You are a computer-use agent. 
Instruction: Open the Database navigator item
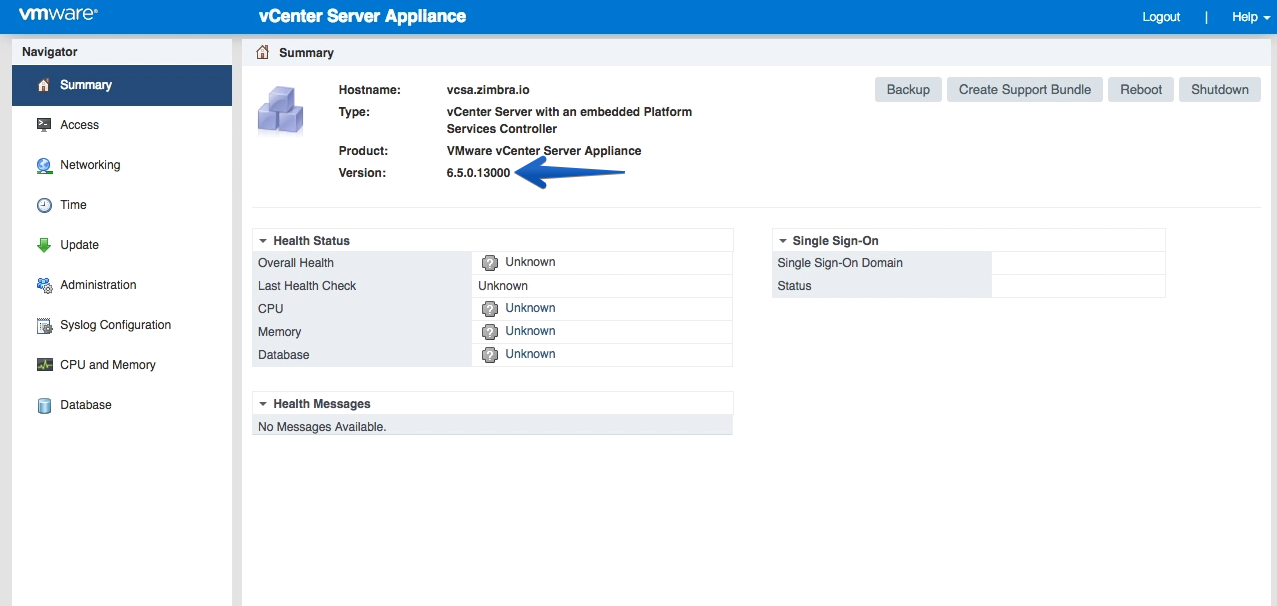[122, 405]
